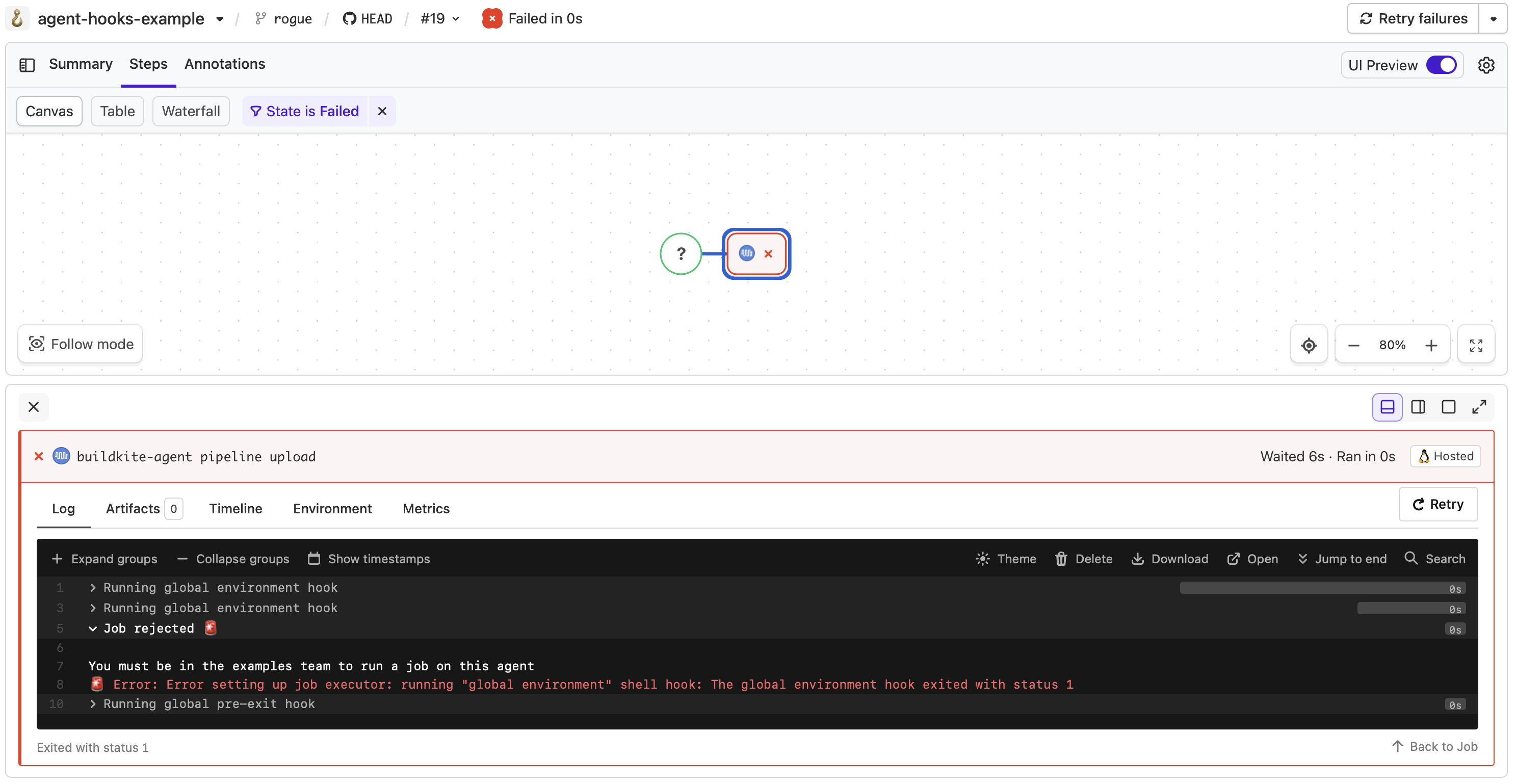Show timestamps in the log
This screenshot has height=784, width=1516.
pos(369,559)
